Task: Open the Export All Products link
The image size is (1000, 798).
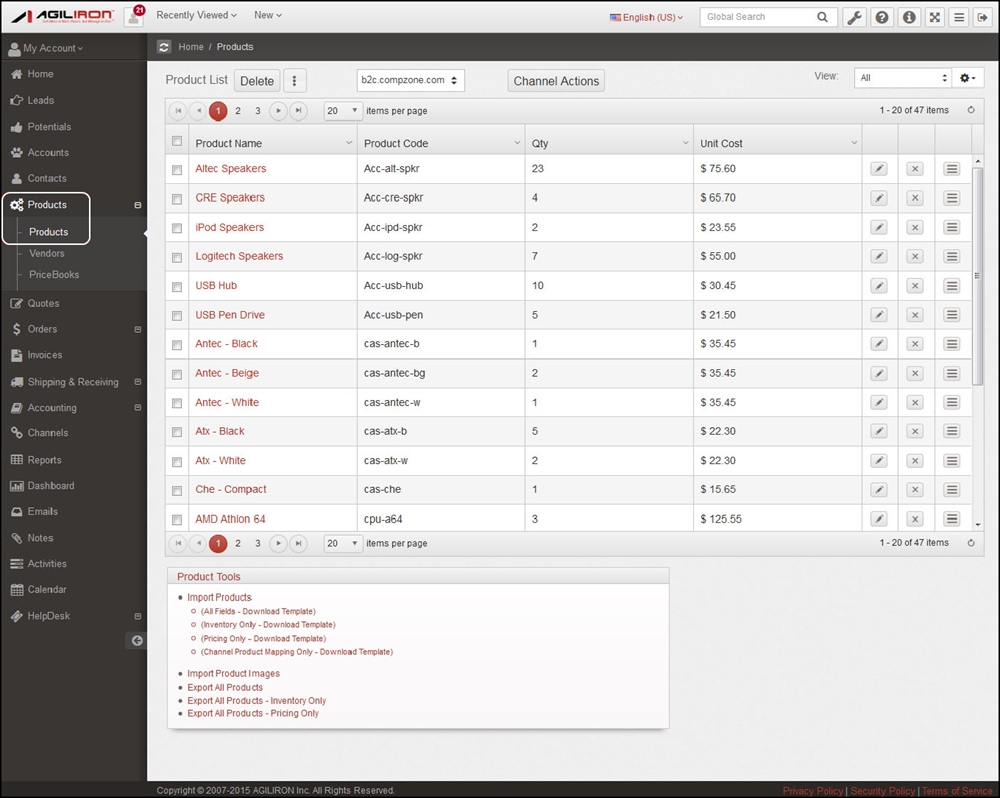Action: tap(224, 687)
